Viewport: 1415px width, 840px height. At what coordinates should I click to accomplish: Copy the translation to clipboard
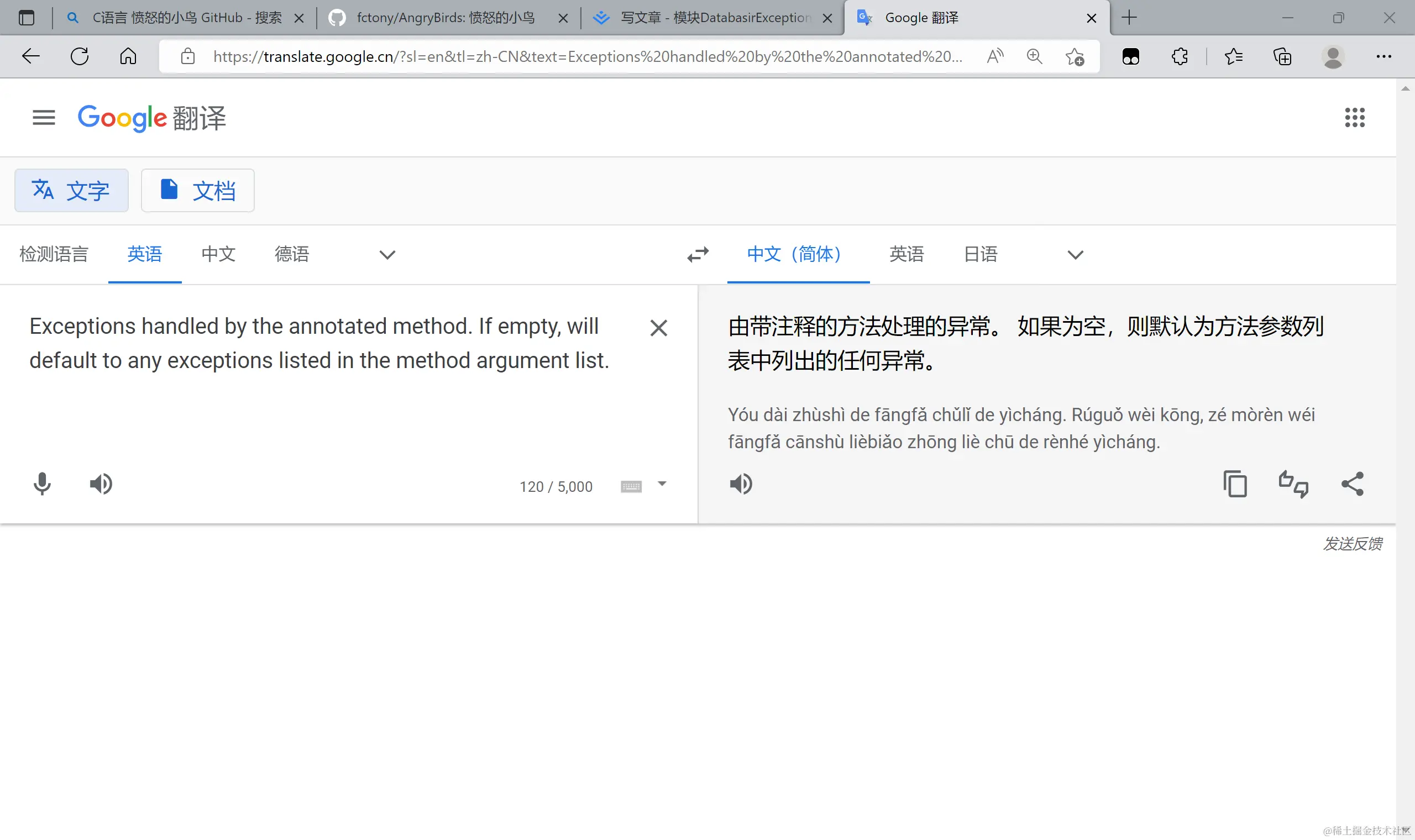(1235, 484)
